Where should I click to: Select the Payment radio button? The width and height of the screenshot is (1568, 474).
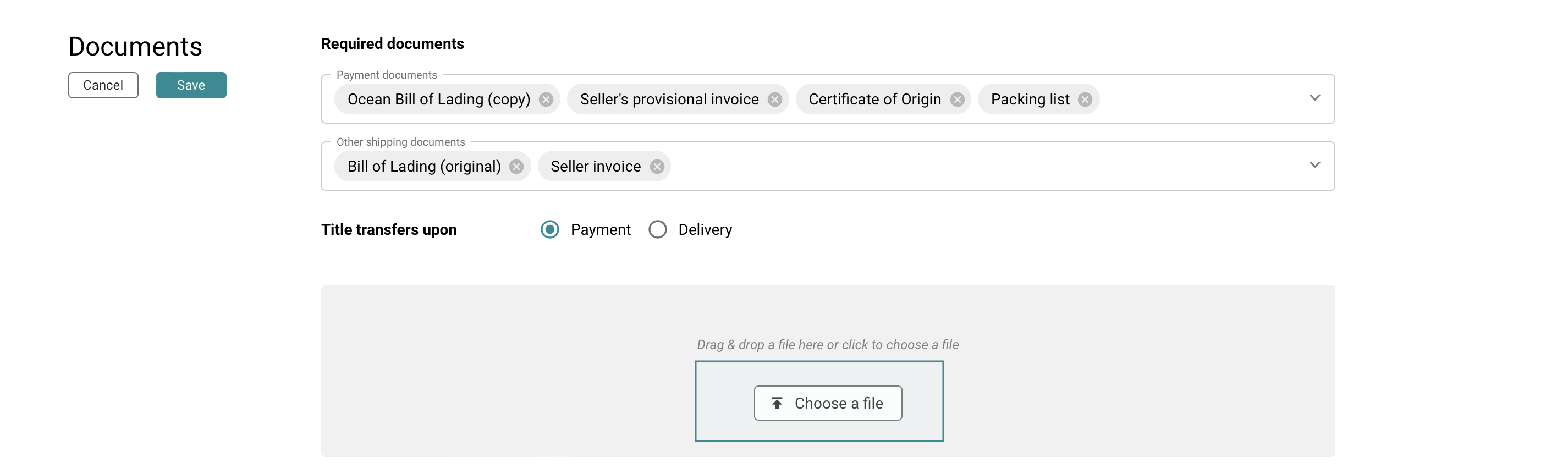(549, 229)
